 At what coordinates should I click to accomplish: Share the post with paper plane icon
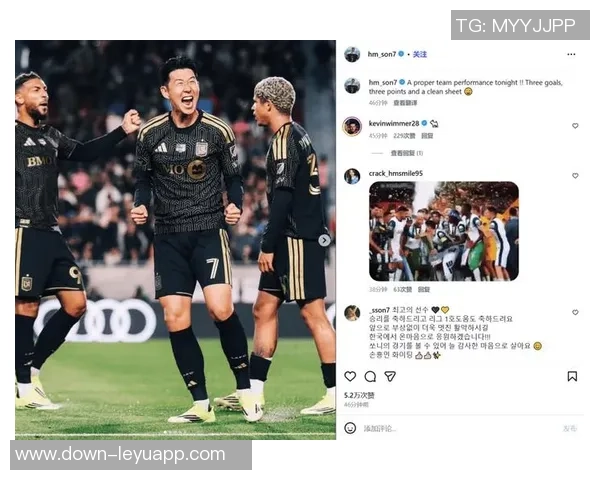tap(390, 377)
